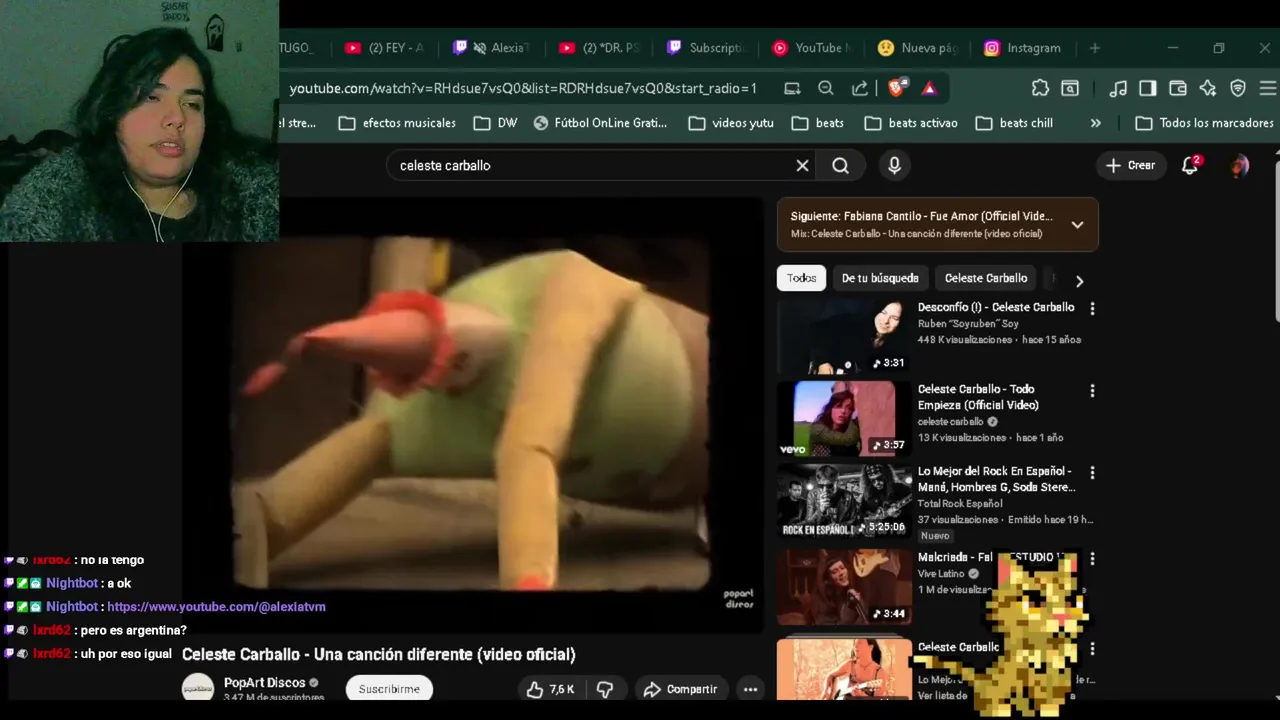Viewport: 1280px width, 720px height.
Task: Clear the search box with the X icon
Action: tap(802, 166)
